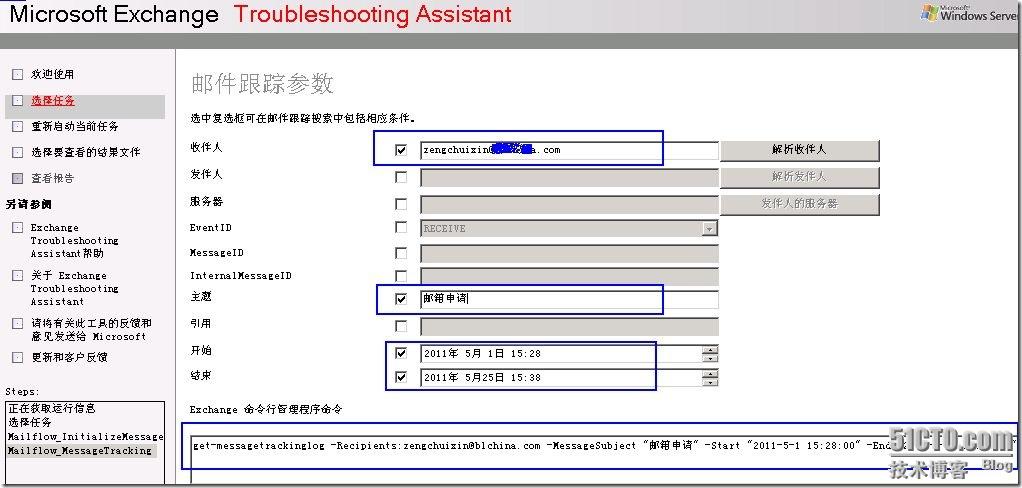
Task: Decrease the 结束 date with the down arrow
Action: (x=710, y=382)
